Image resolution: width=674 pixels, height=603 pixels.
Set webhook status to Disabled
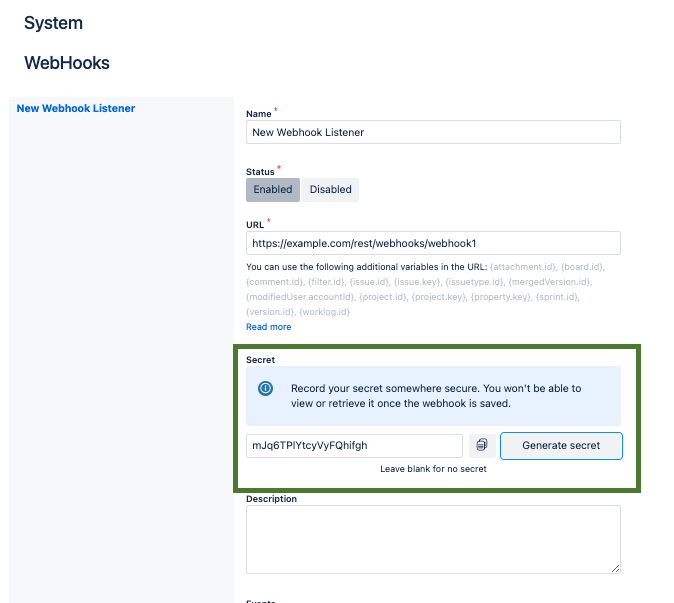pyautogui.click(x=330, y=190)
